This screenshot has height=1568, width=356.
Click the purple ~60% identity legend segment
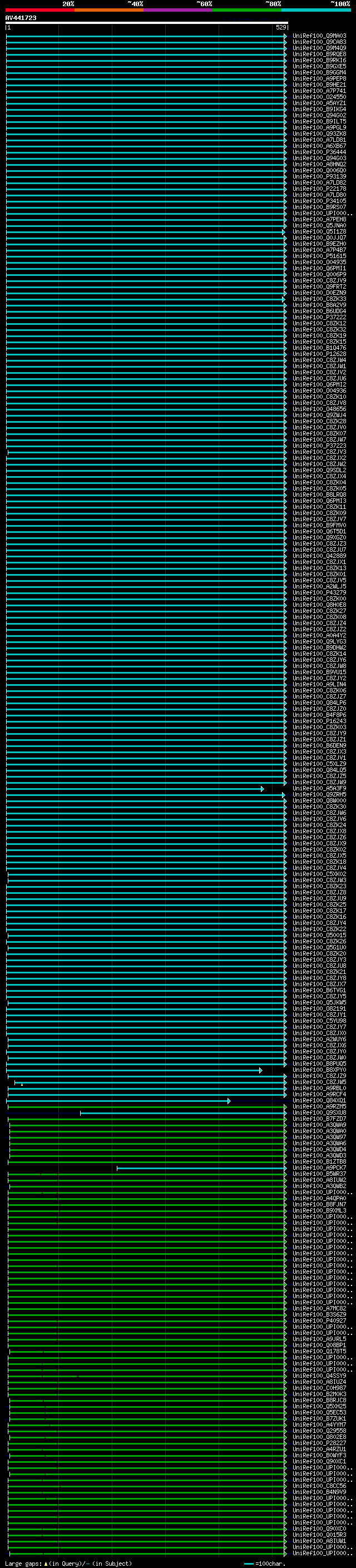point(177,10)
